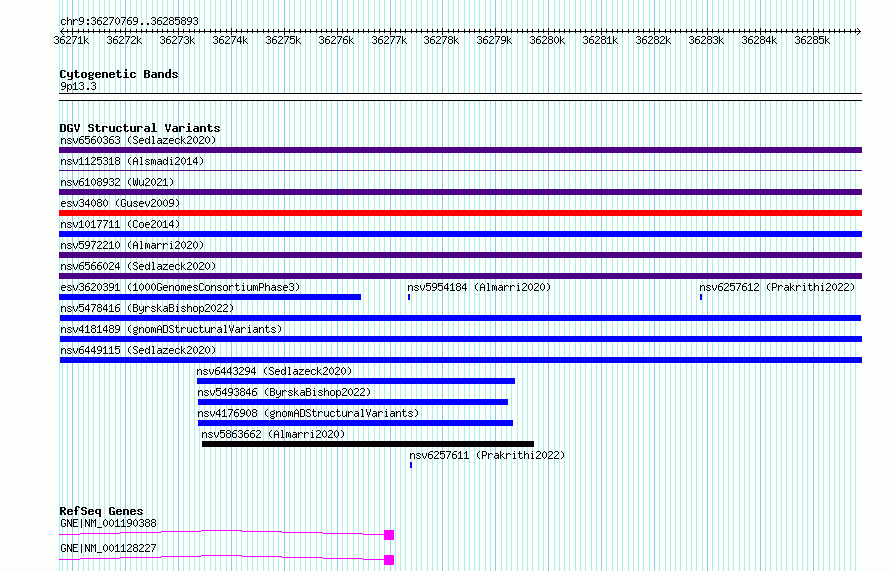Click the chr9:36270769..36285893 coordinate text

(x=129, y=21)
